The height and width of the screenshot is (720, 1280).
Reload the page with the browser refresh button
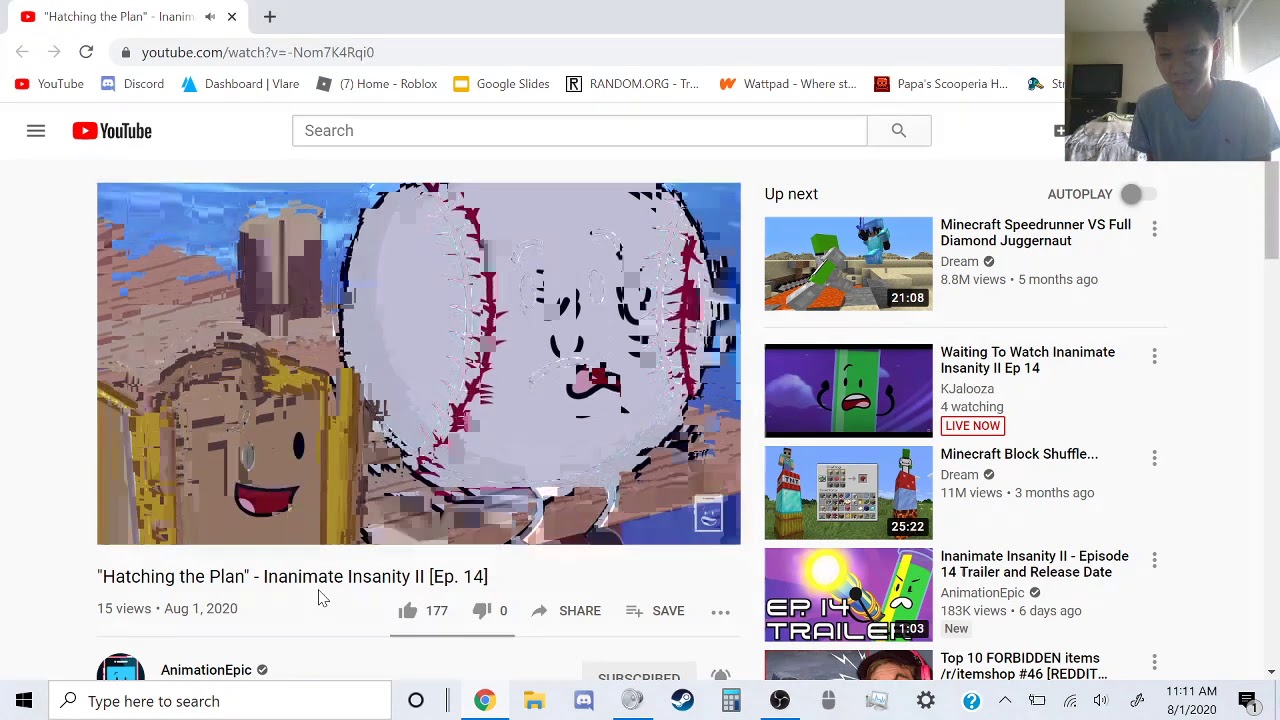pos(86,52)
